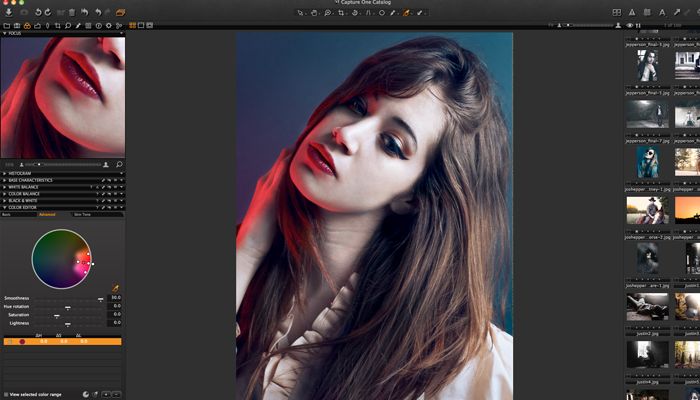Toggle the exposure warning triangle icon
The width and height of the screenshot is (700, 400).
click(632, 12)
